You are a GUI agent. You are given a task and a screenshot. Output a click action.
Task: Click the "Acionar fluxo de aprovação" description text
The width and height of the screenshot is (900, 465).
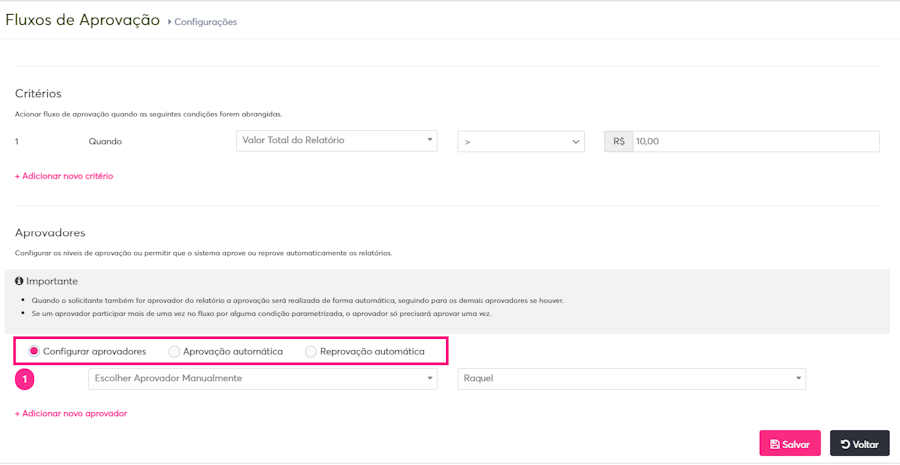[148, 114]
